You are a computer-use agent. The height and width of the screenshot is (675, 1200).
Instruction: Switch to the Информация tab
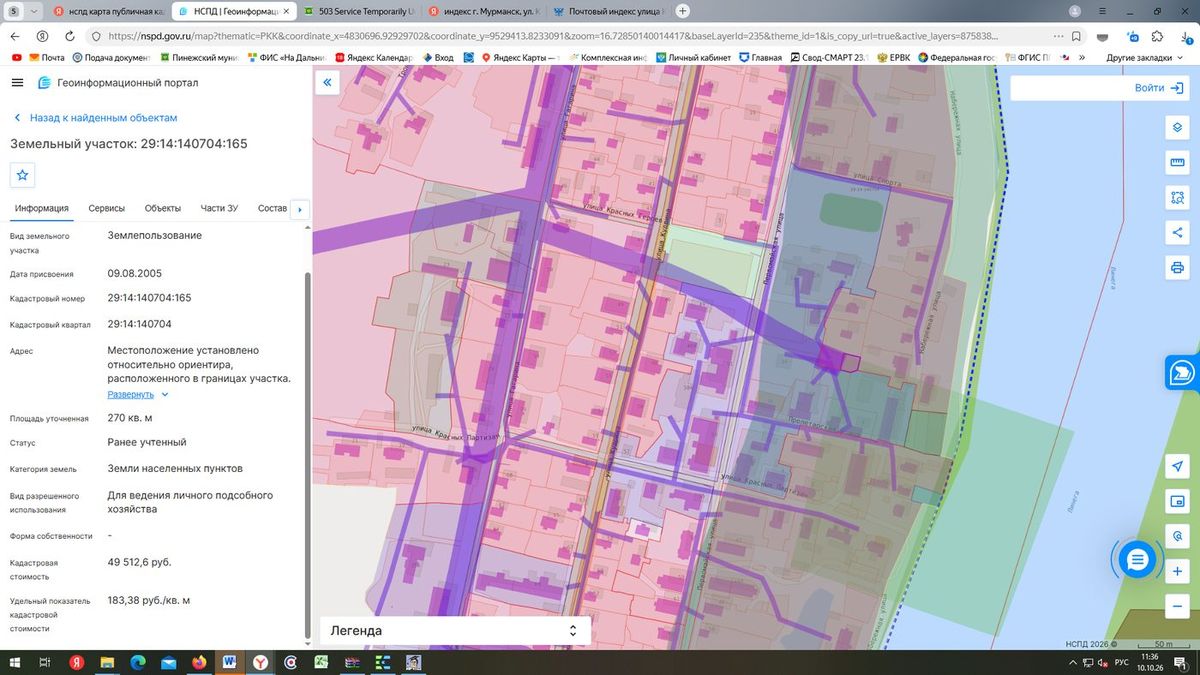click(41, 208)
